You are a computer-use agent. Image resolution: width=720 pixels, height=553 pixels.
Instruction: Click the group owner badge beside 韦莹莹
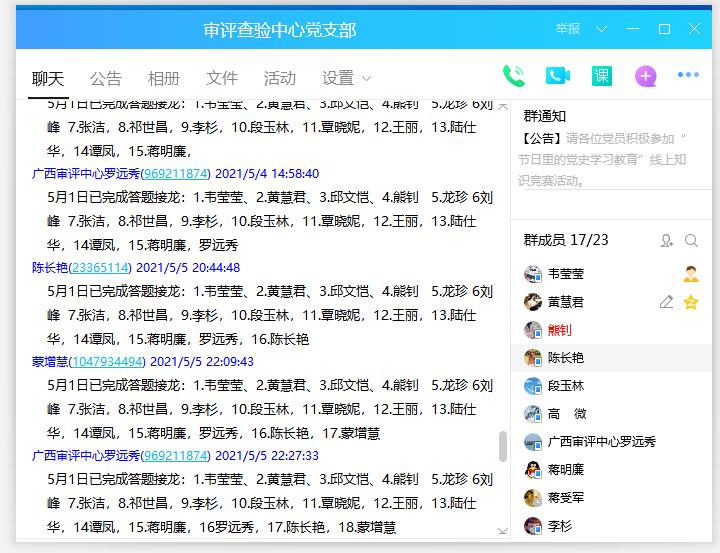click(x=691, y=274)
